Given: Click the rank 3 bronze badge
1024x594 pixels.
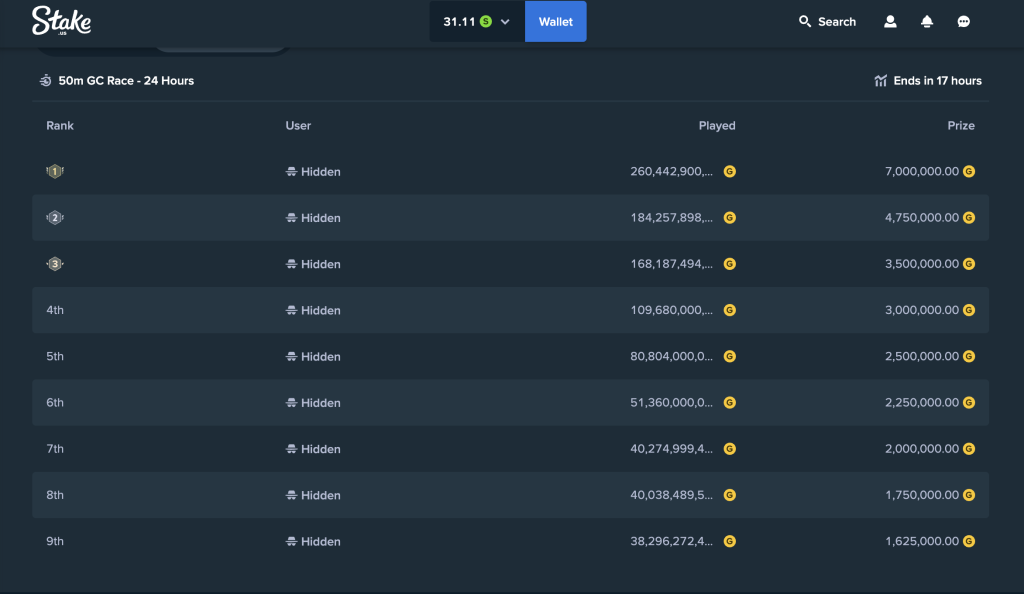Looking at the screenshot, I should [x=55, y=264].
